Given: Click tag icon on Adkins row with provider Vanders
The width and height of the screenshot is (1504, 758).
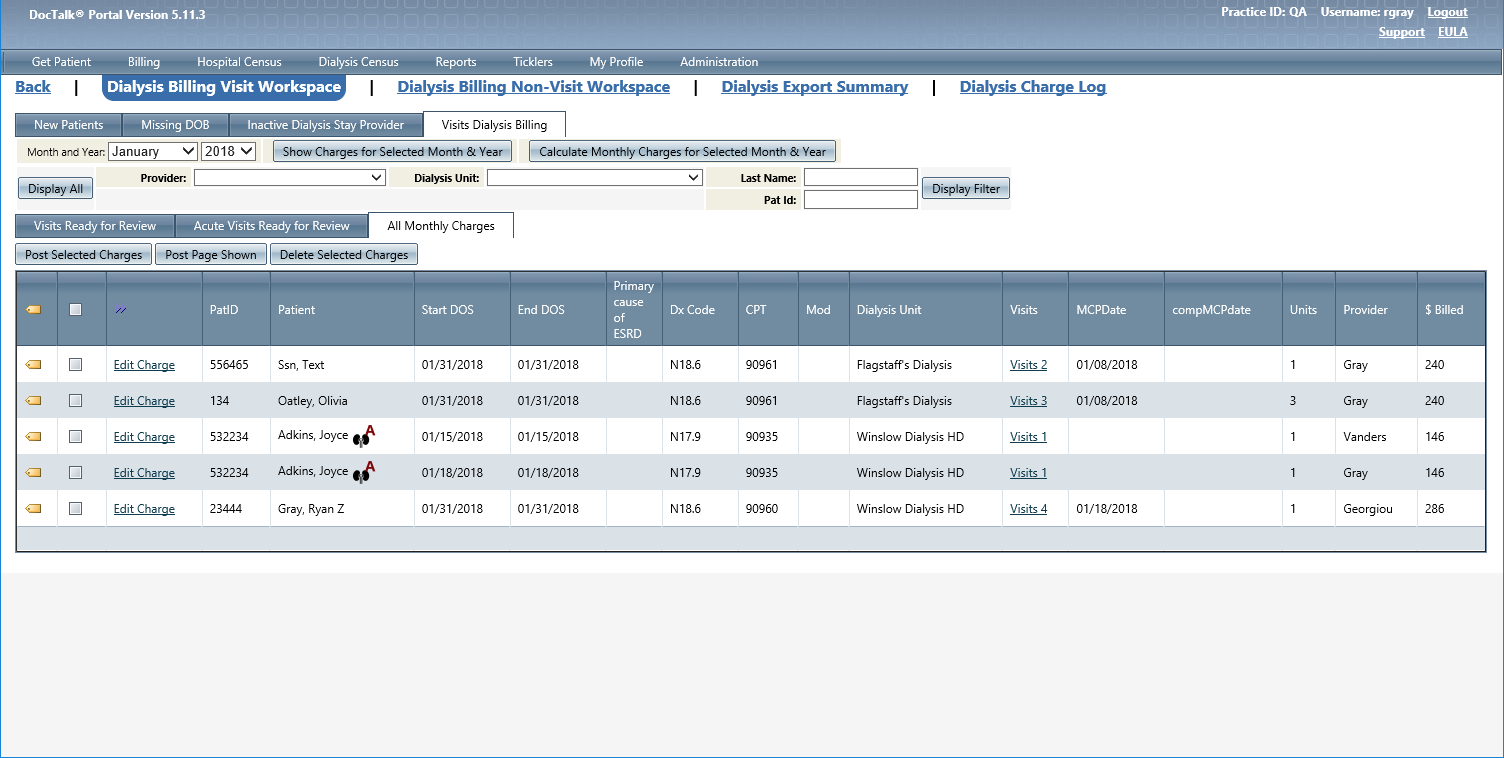Looking at the screenshot, I should 33,437.
